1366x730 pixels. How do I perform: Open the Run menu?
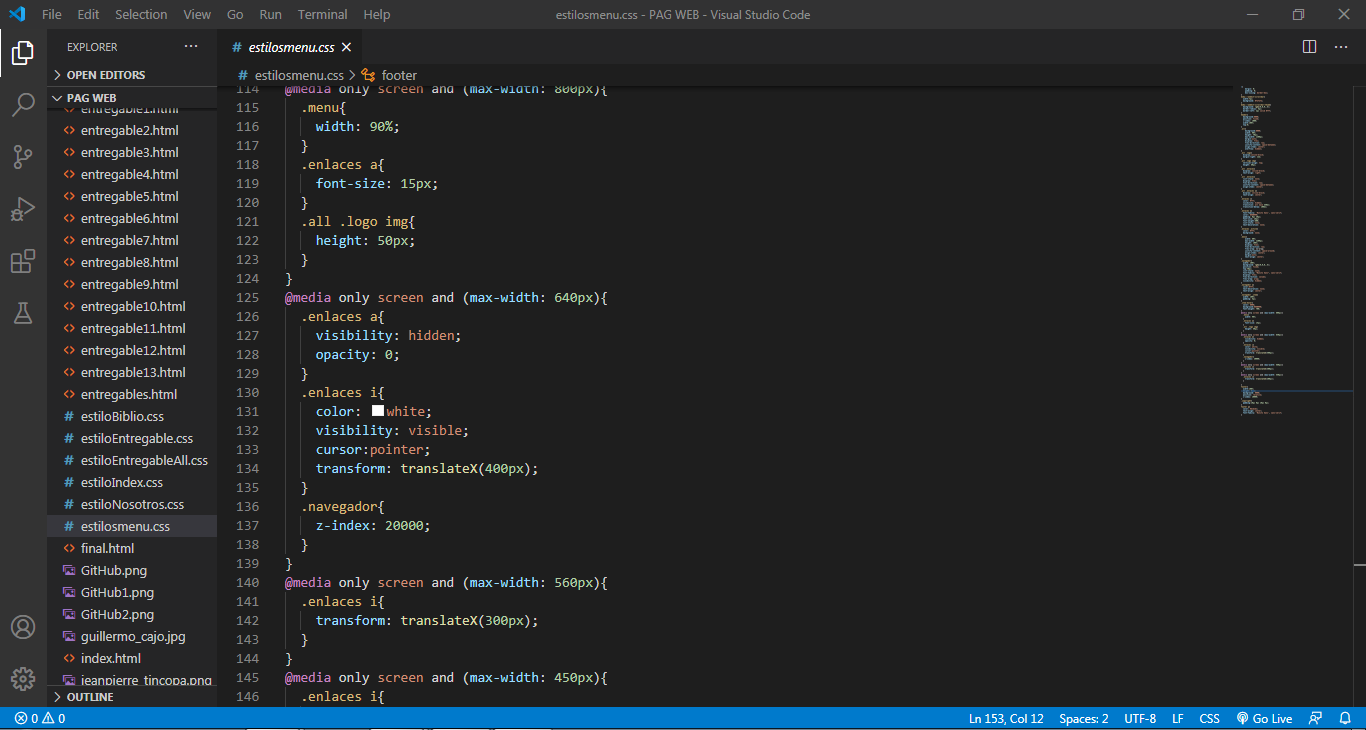(x=270, y=15)
